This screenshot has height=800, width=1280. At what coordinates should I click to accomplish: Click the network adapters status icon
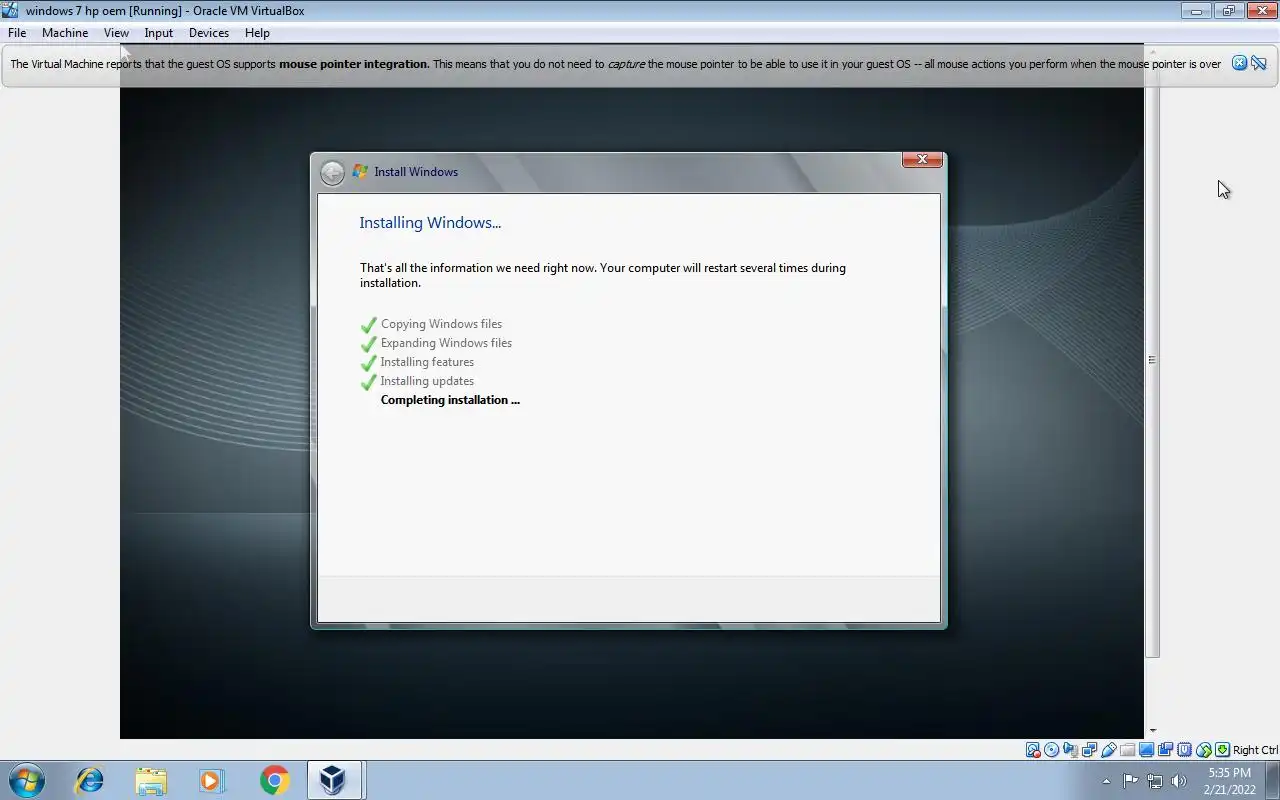[1089, 750]
